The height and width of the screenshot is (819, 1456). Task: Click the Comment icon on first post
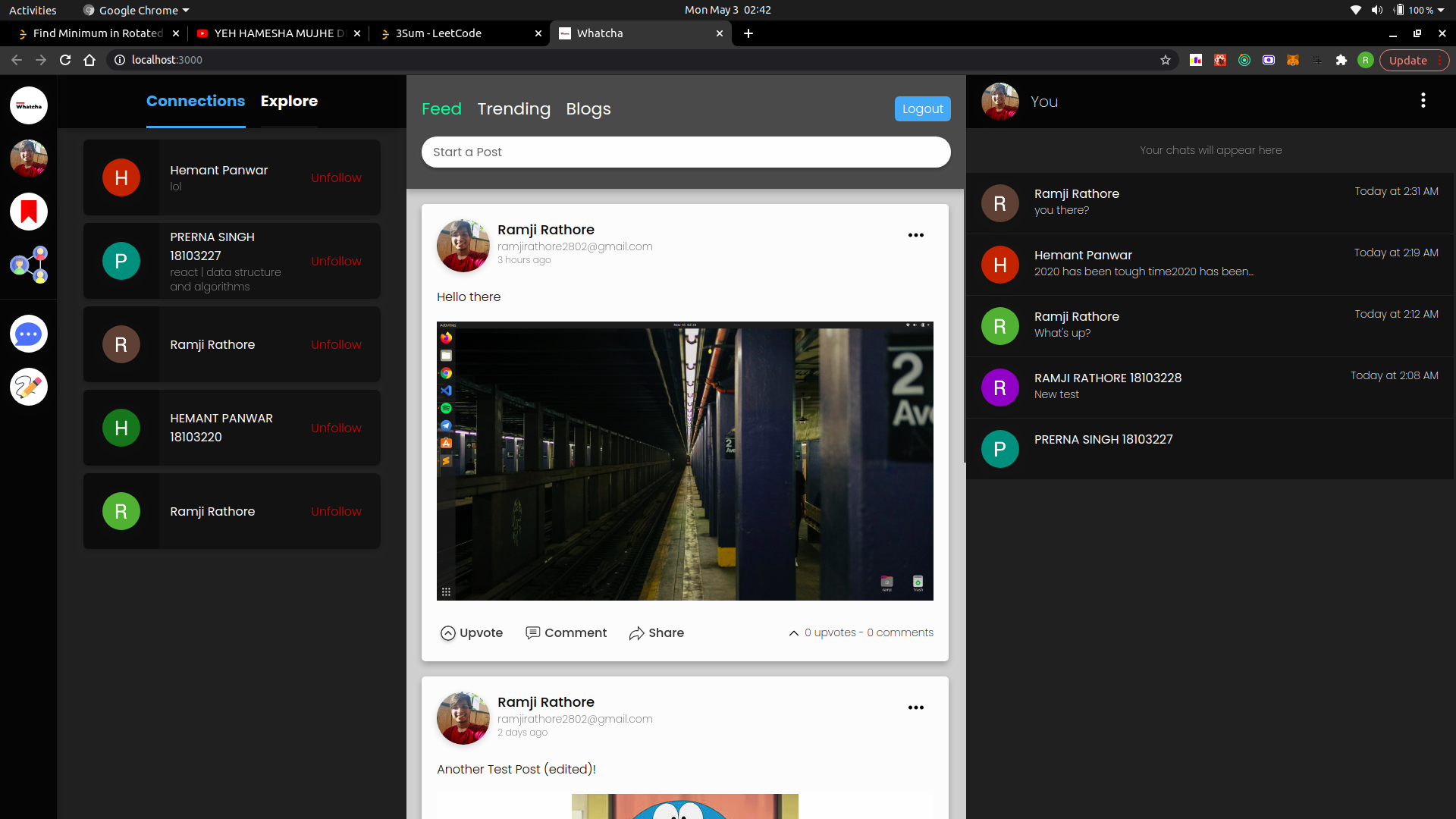coord(533,633)
